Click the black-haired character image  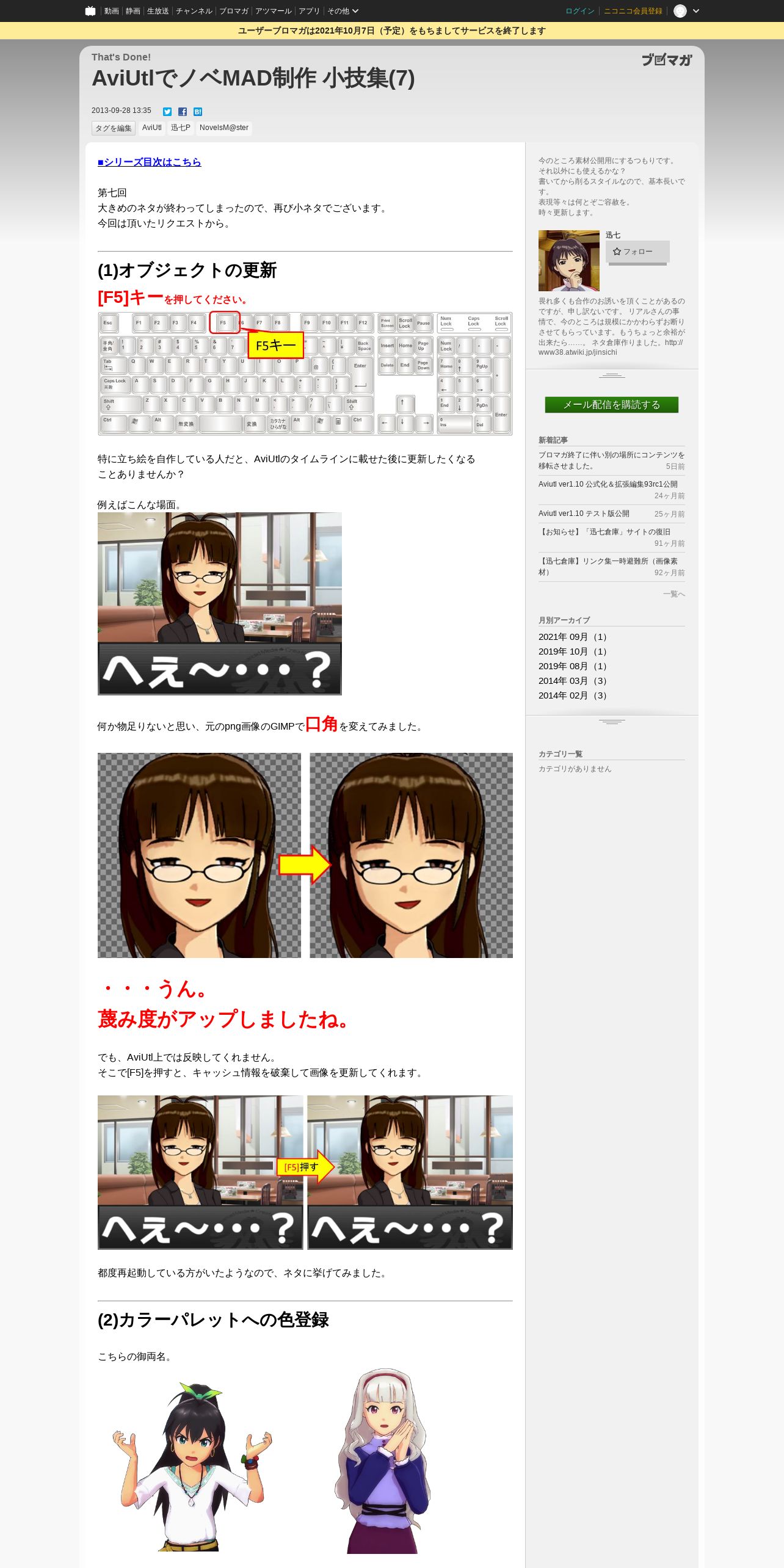192,1467
